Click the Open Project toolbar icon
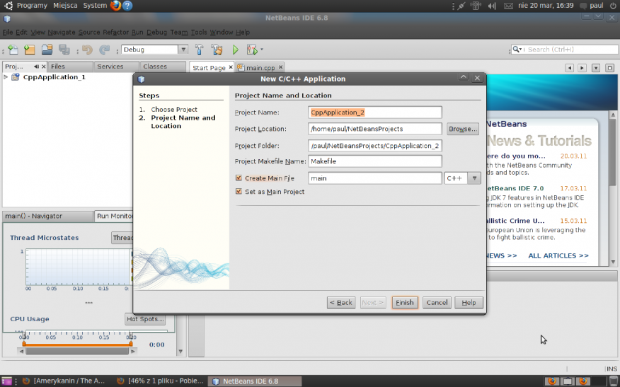This screenshot has width=620, height=387. coord(47,50)
